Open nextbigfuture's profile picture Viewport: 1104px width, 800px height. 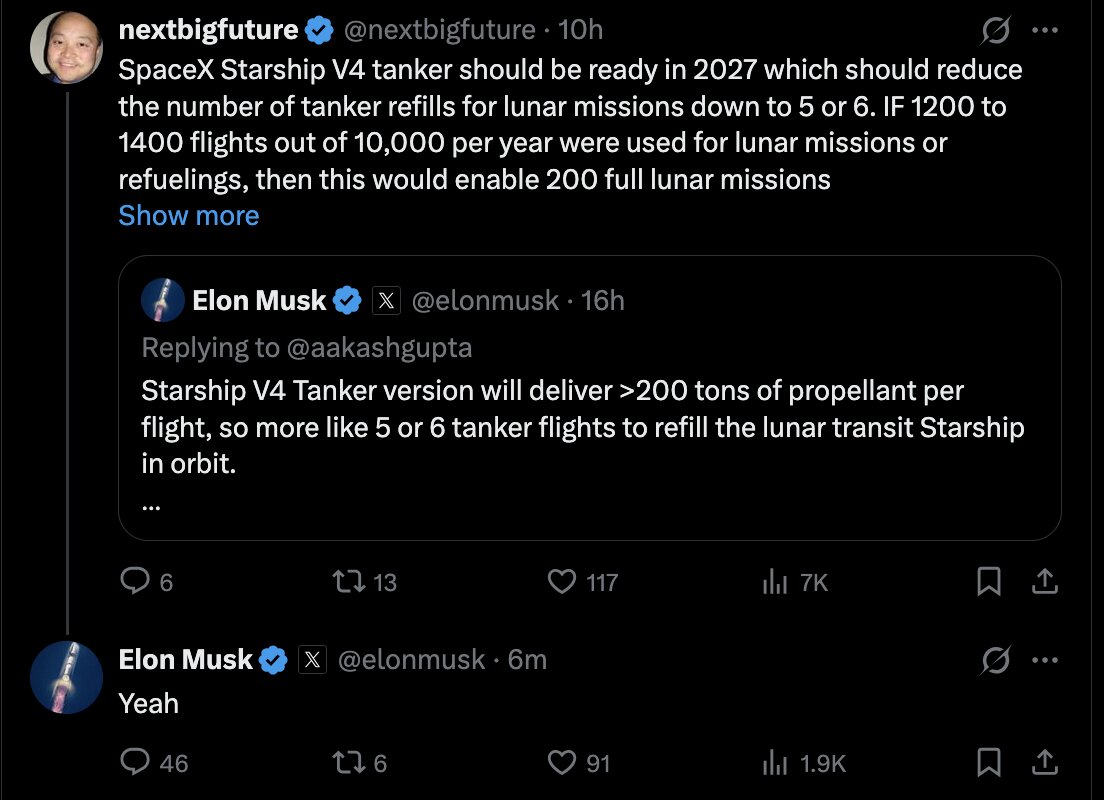point(67,47)
